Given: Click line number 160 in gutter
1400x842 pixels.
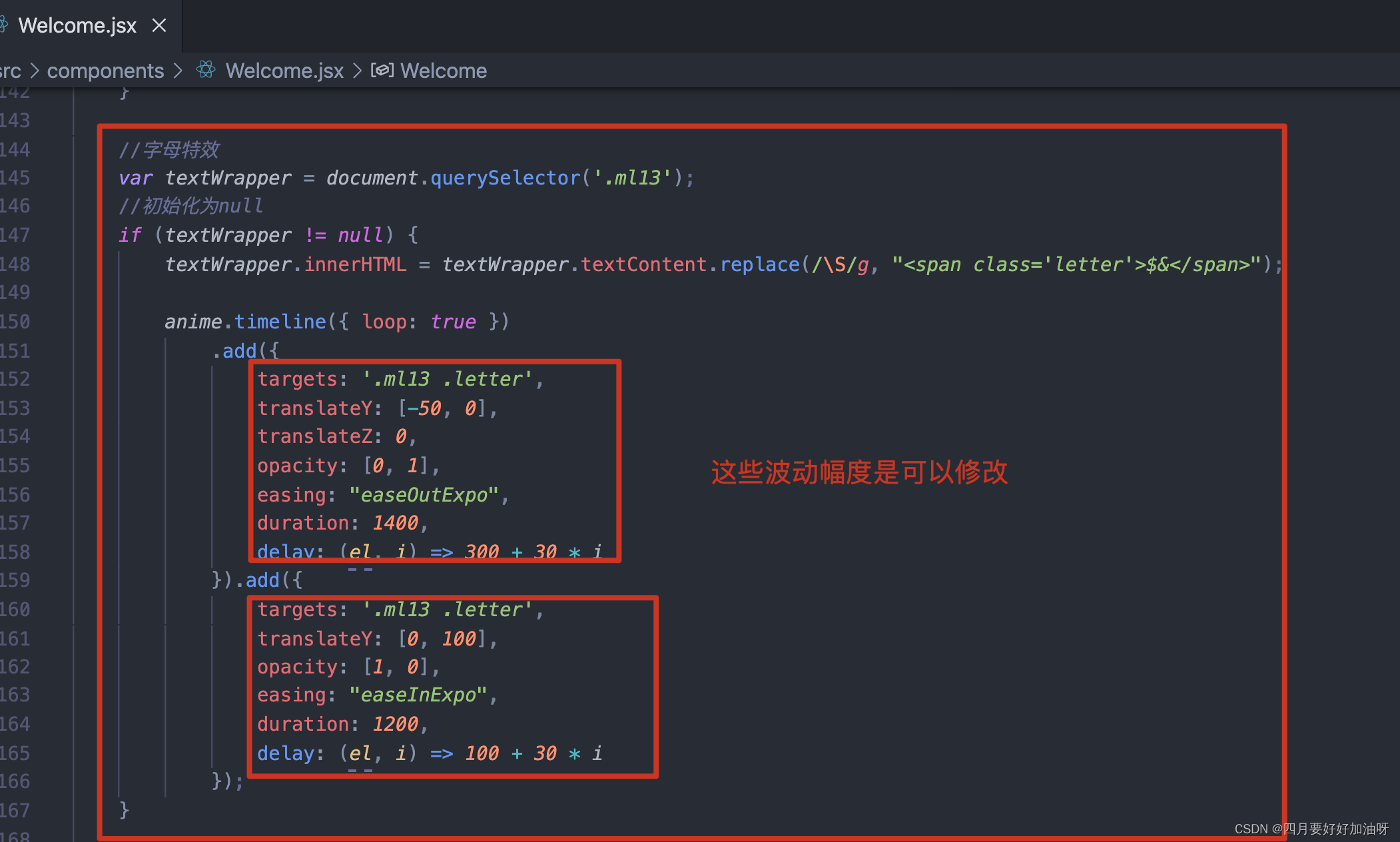Looking at the screenshot, I should point(15,610).
